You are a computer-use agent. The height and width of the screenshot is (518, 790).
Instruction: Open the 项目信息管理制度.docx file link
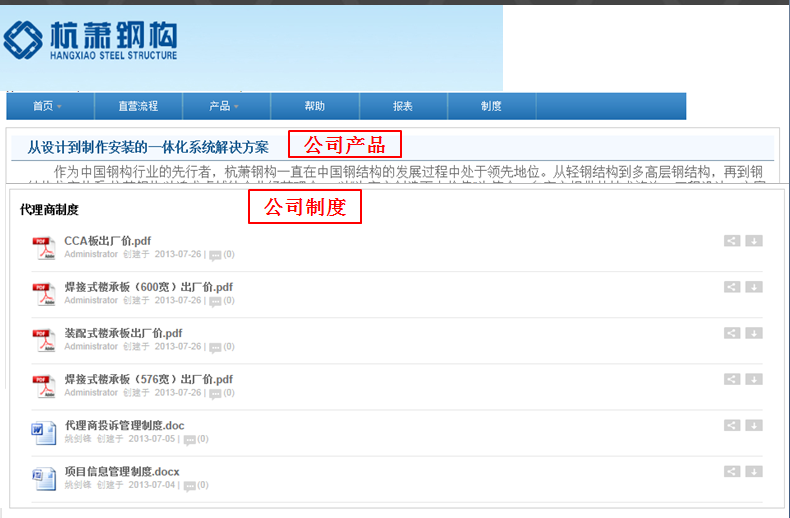click(122, 471)
